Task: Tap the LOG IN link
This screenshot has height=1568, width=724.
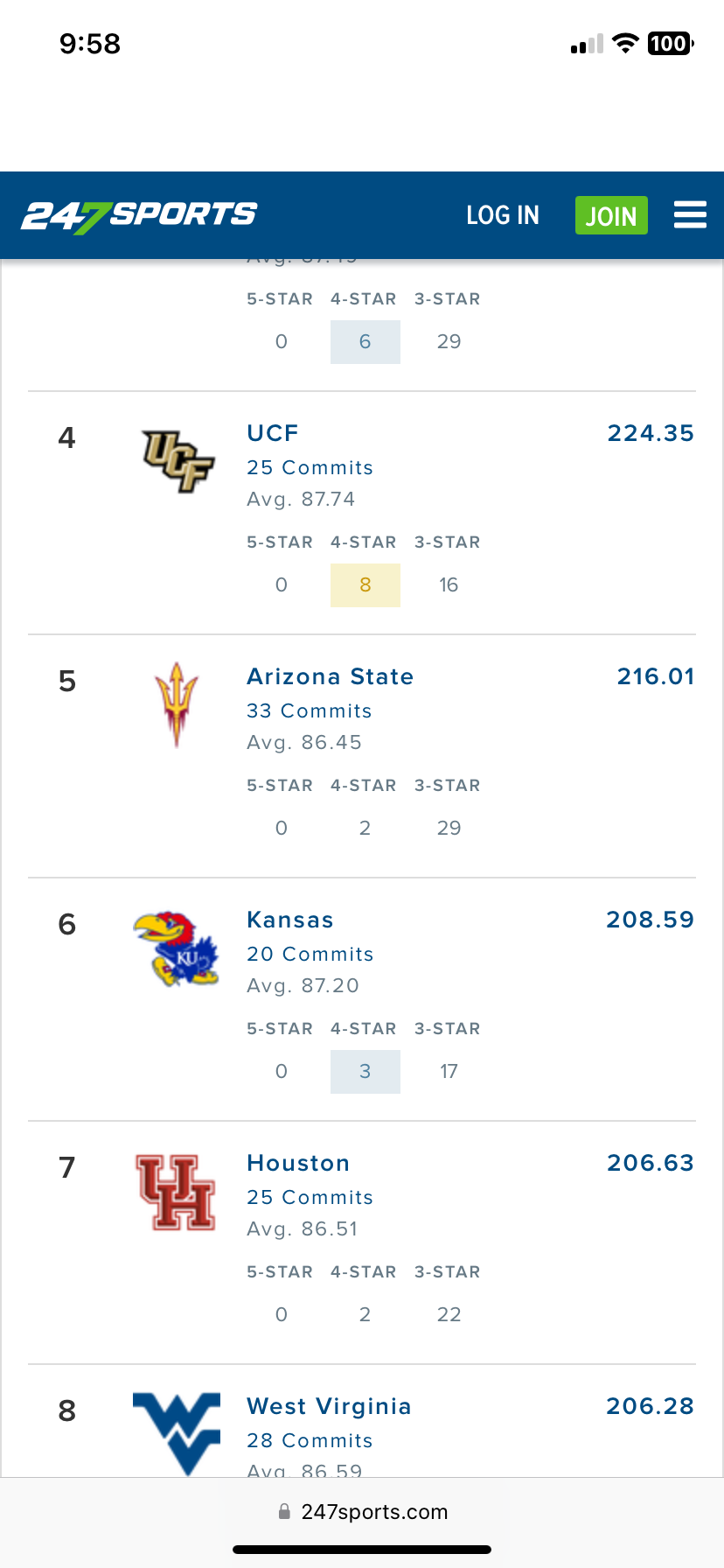Action: click(x=503, y=215)
